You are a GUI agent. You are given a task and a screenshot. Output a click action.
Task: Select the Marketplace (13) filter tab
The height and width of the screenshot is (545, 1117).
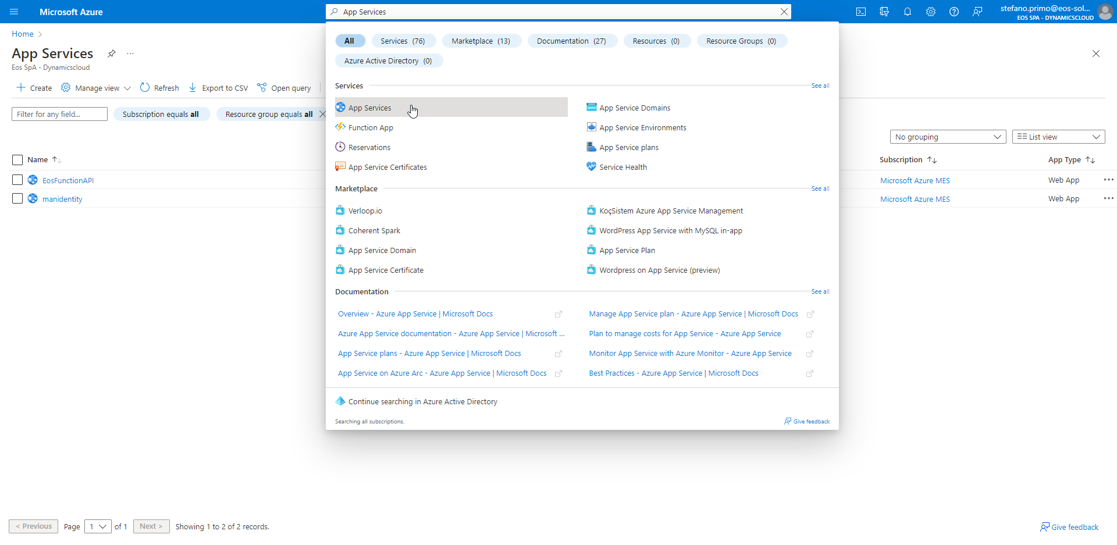[x=480, y=41]
